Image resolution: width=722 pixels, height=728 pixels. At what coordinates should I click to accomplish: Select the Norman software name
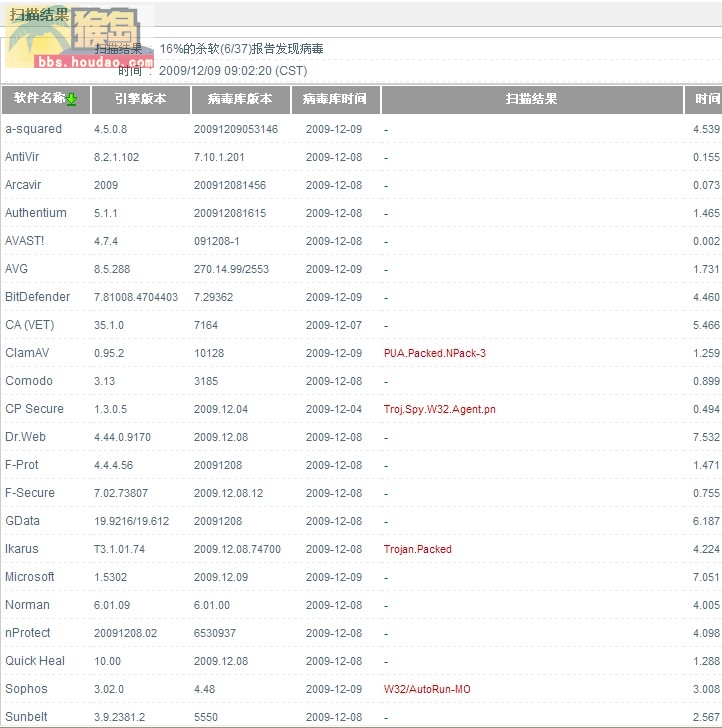tap(27, 604)
